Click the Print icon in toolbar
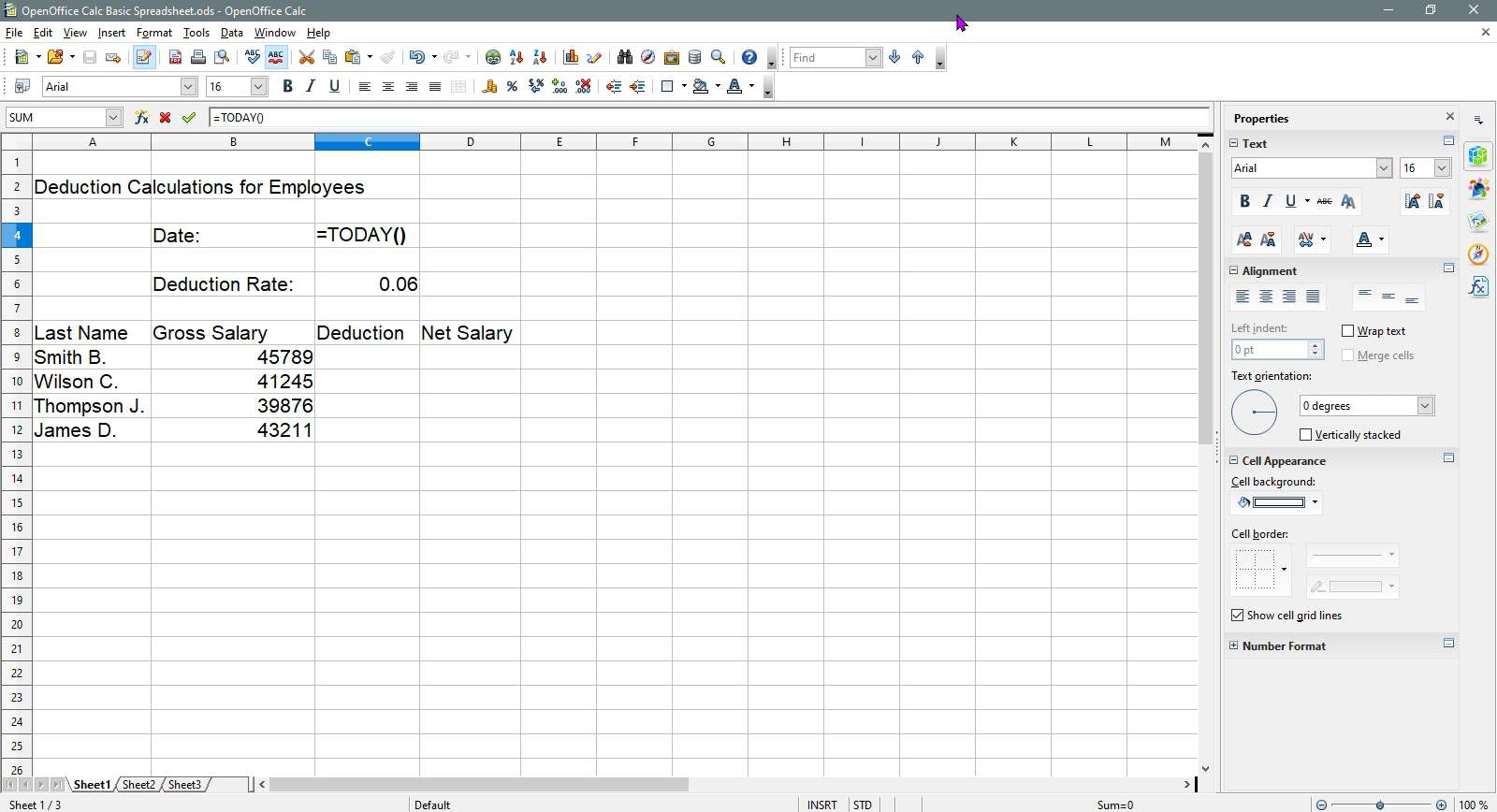This screenshot has width=1497, height=812. [x=198, y=57]
